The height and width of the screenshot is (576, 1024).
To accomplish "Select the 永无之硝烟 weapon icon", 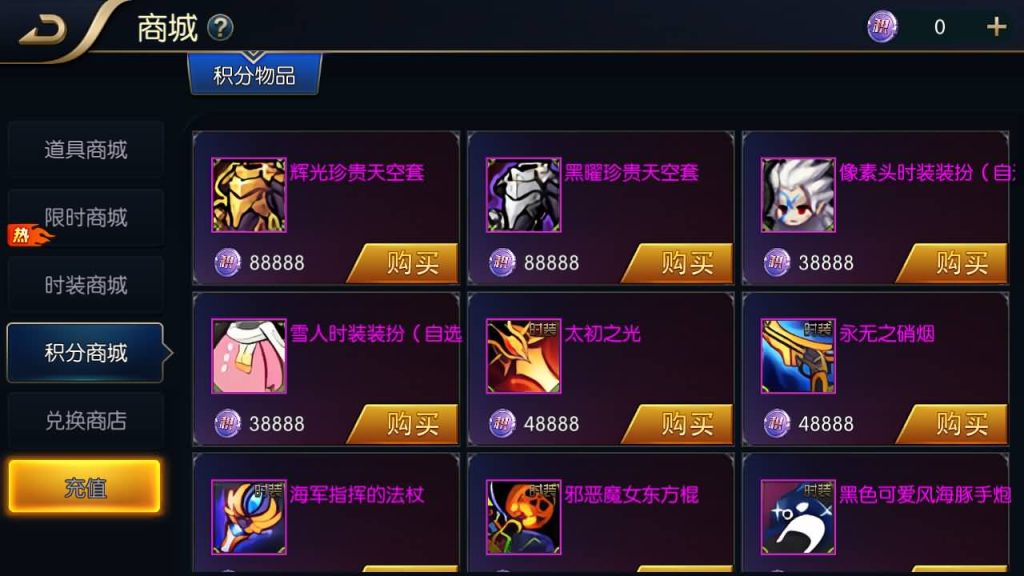I will click(798, 356).
